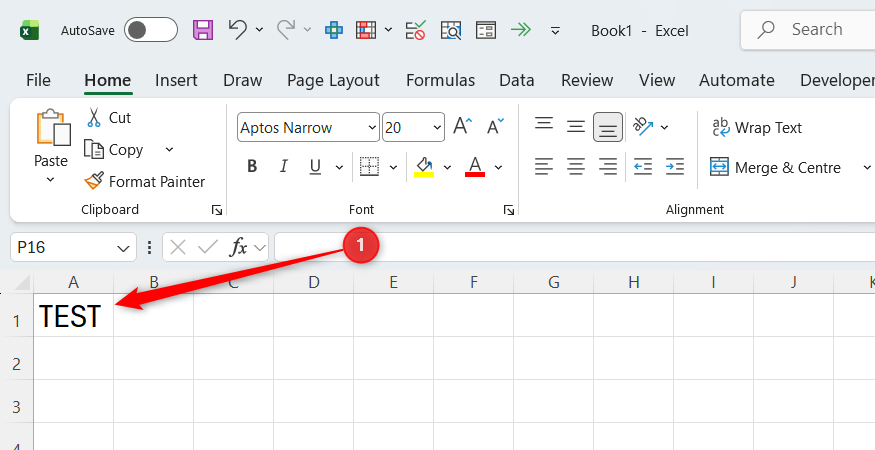The height and width of the screenshot is (450, 875).
Task: Expand the Copy options arrow
Action: (x=169, y=150)
